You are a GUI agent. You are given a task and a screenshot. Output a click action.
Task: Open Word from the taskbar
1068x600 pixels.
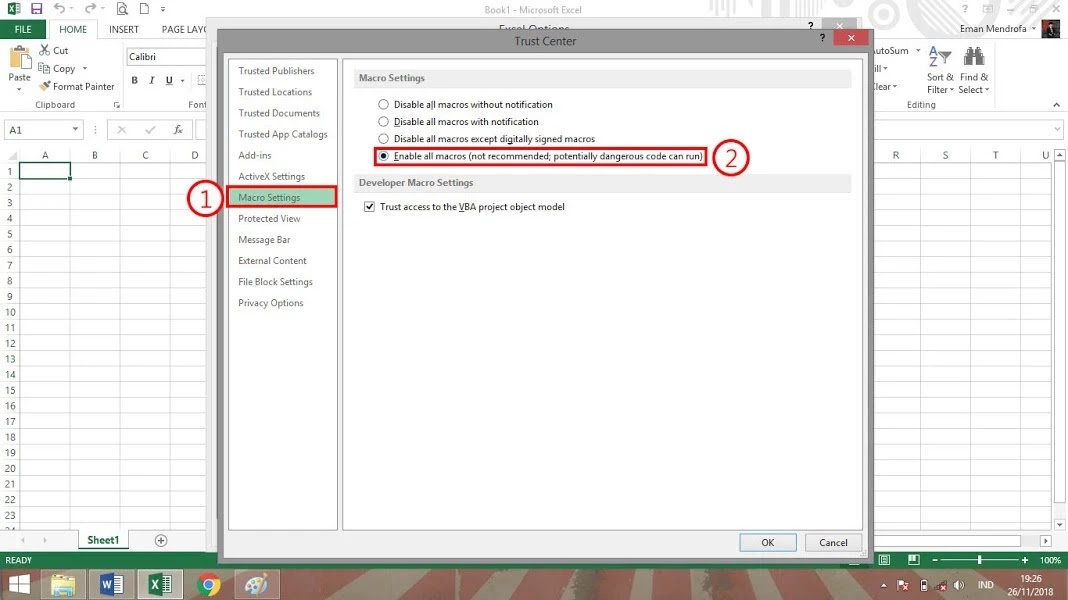pyautogui.click(x=112, y=584)
